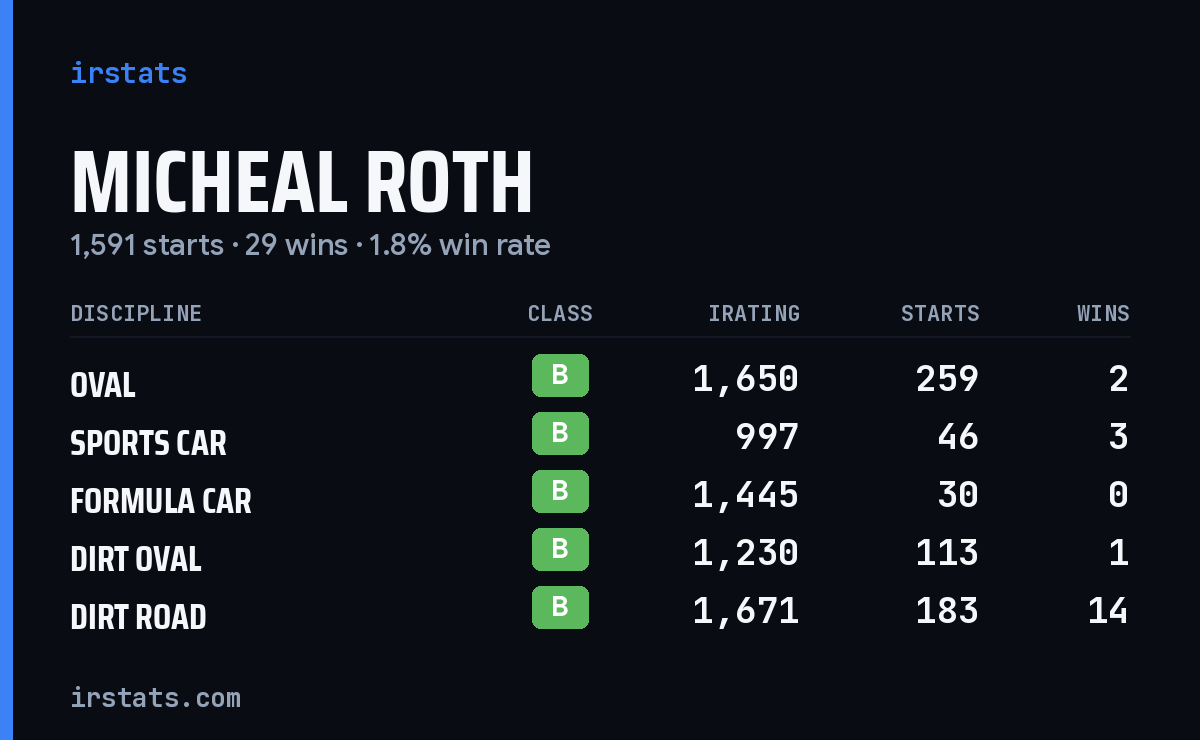1200x740 pixels.
Task: Select the SPORTS CAR discipline row
Action: point(600,437)
